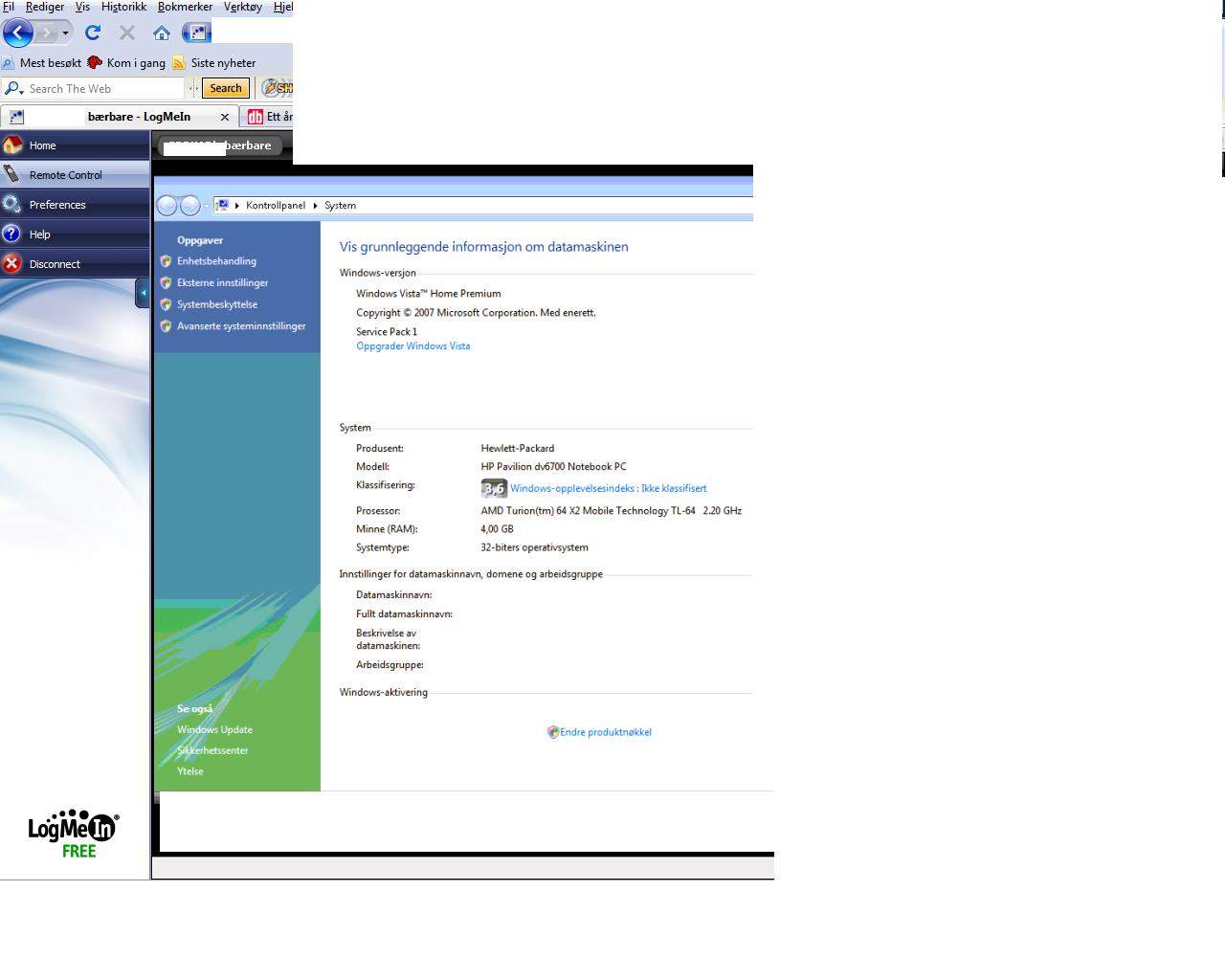Open Avanserte systeminnstillinger task link
This screenshot has height=980, width=1225.
(241, 325)
